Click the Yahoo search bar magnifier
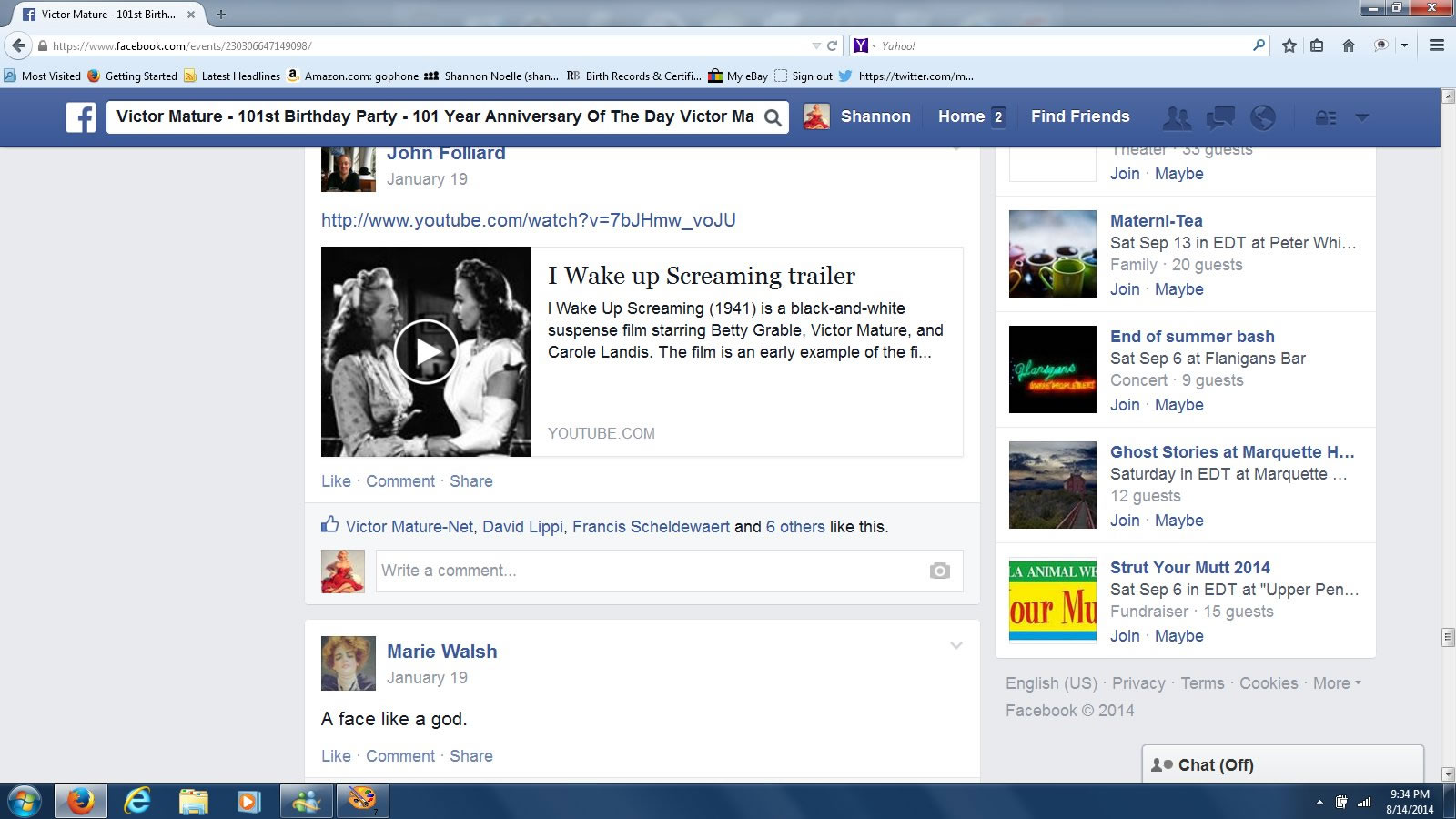Screen dimensions: 1456x819 coord(1259,45)
